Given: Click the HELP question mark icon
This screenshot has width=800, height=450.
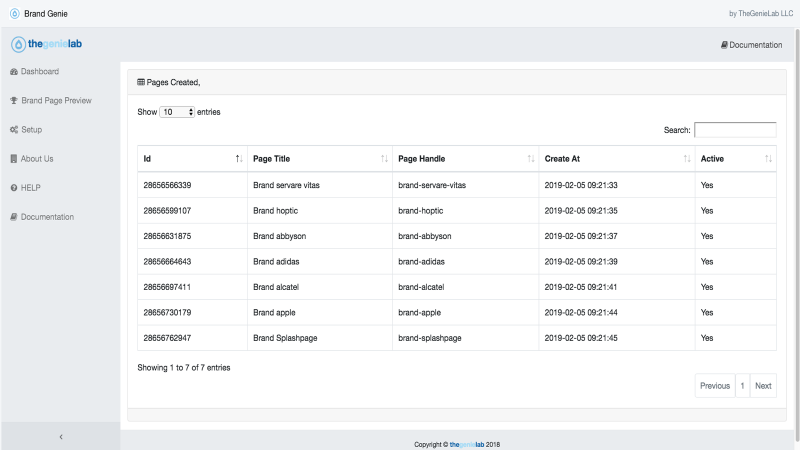Looking at the screenshot, I should click(x=14, y=188).
